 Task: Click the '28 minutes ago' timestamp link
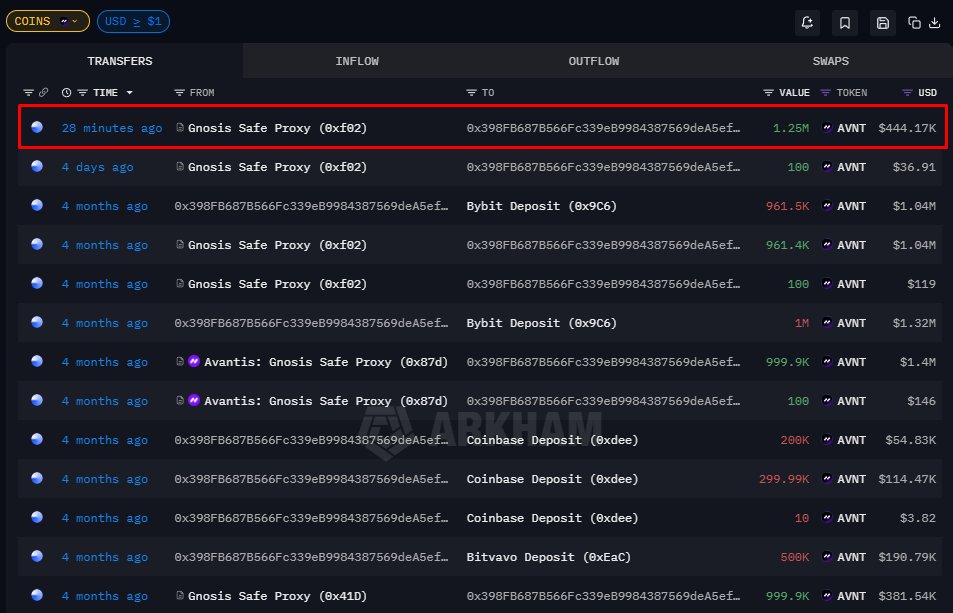[111, 128]
